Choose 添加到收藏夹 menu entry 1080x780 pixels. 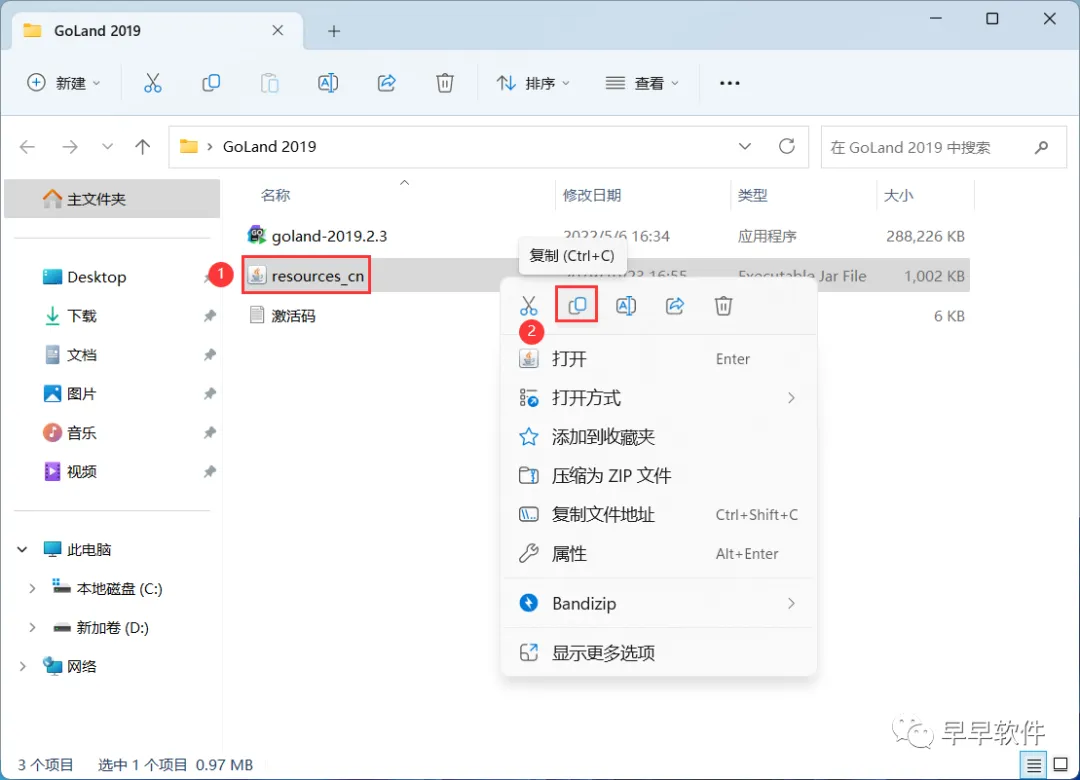pos(659,437)
